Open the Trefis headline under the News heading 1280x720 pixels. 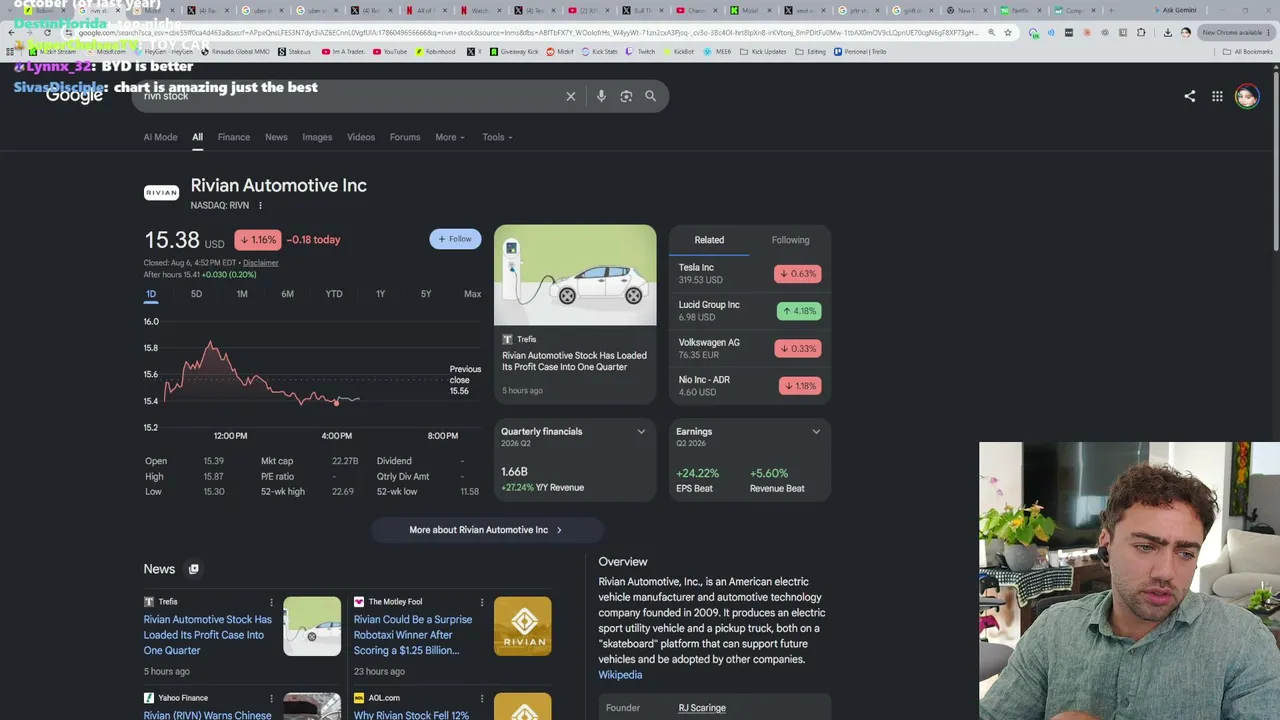tap(207, 635)
